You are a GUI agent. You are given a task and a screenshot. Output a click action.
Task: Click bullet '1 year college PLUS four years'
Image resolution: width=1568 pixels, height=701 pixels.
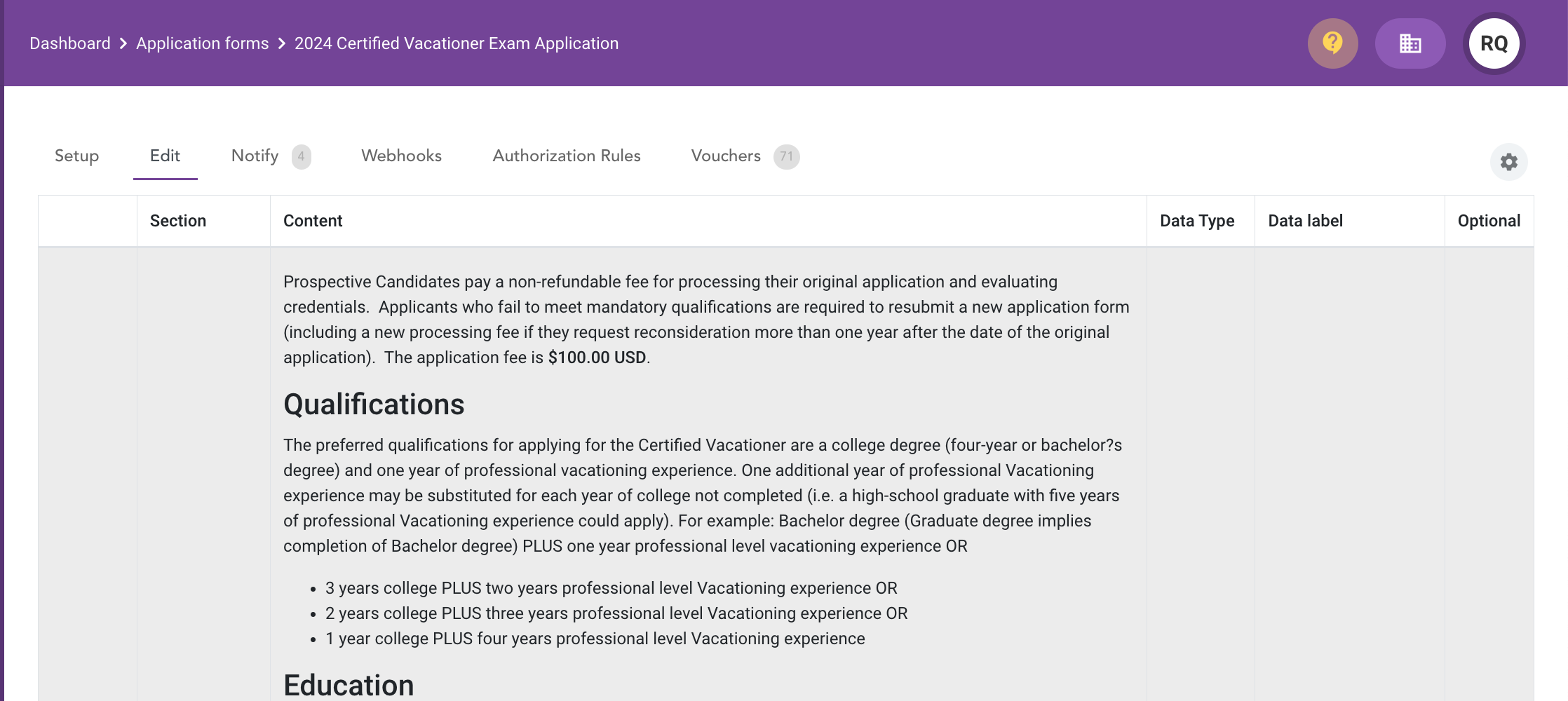pyautogui.click(x=595, y=639)
